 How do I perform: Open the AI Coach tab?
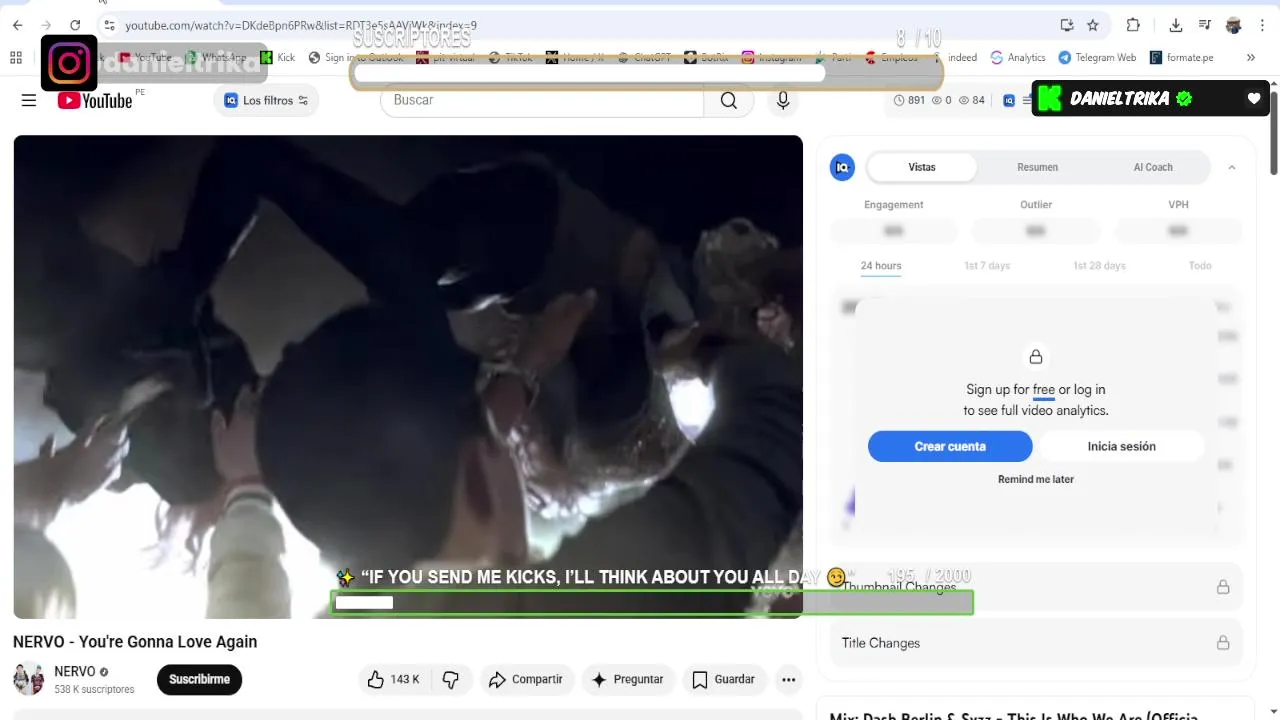tap(1153, 167)
